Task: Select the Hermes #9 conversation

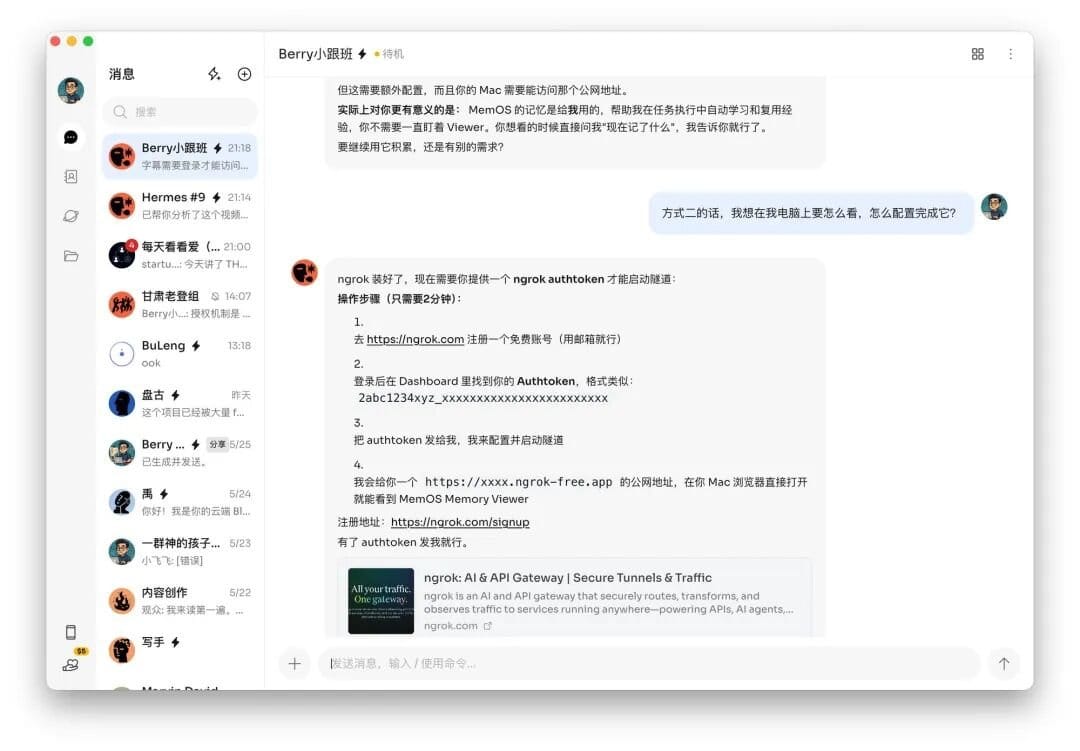Action: point(180,205)
